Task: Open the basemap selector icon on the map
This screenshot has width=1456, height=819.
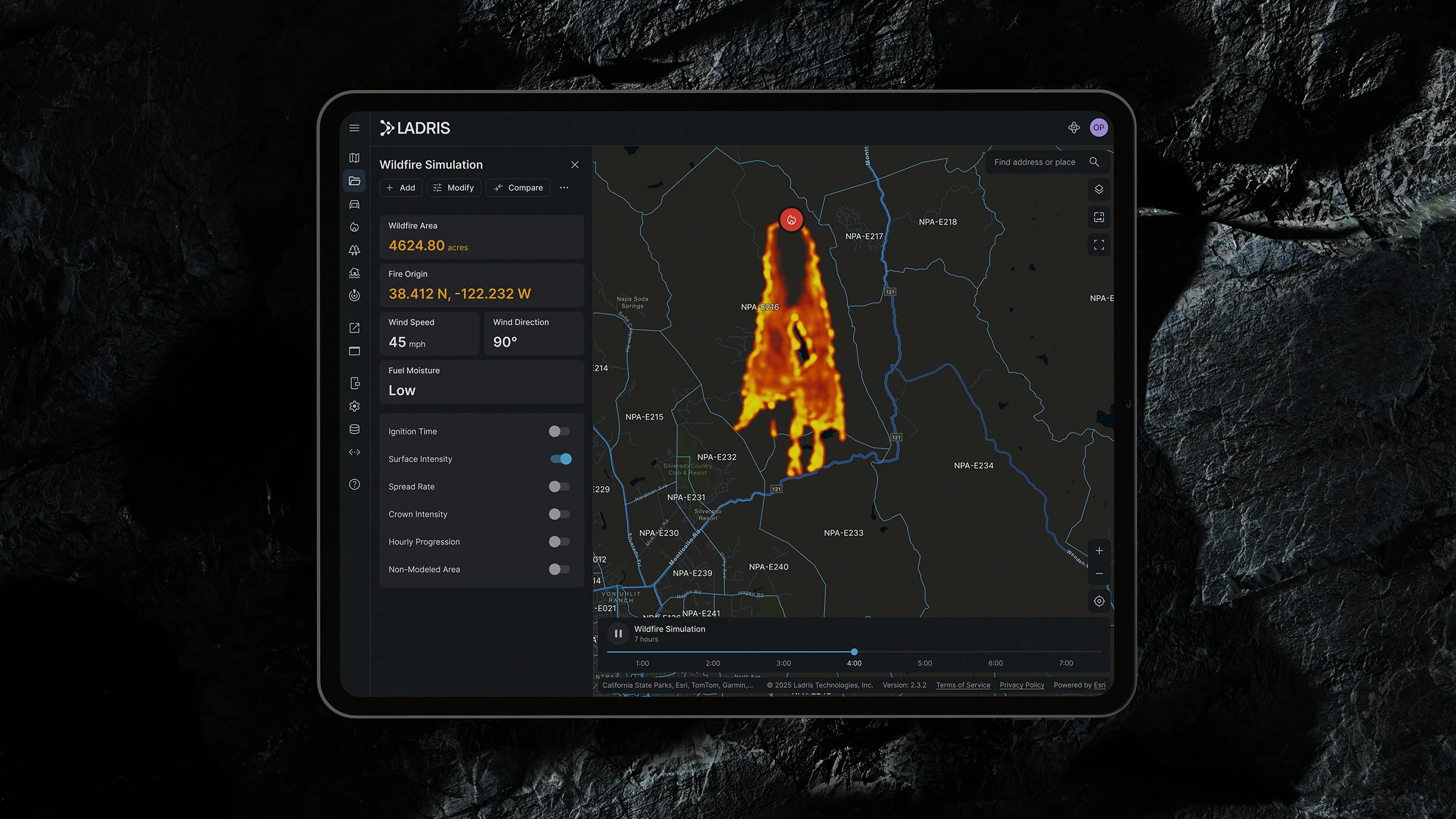Action: coord(1099,217)
